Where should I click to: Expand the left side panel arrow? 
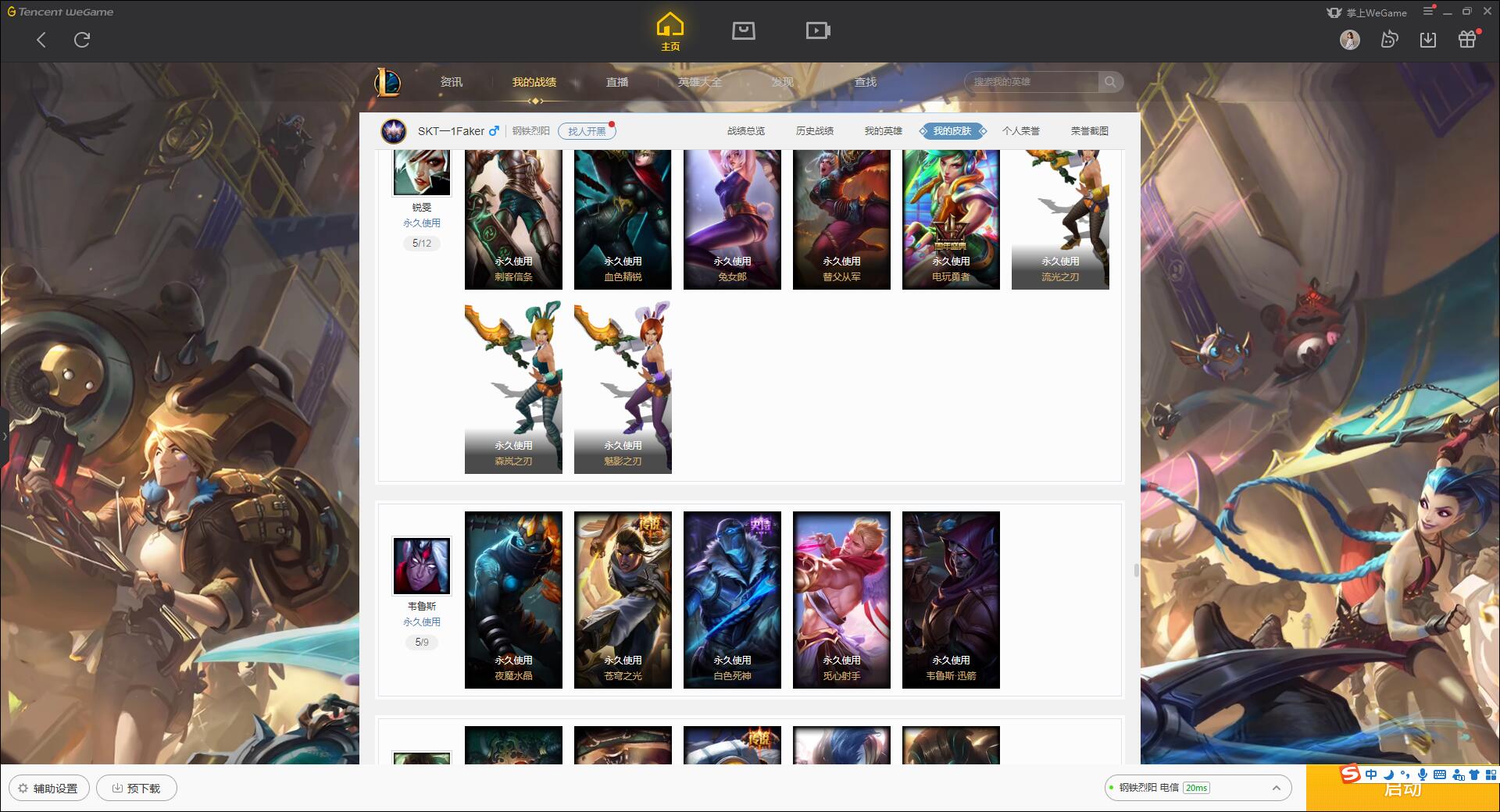4,436
